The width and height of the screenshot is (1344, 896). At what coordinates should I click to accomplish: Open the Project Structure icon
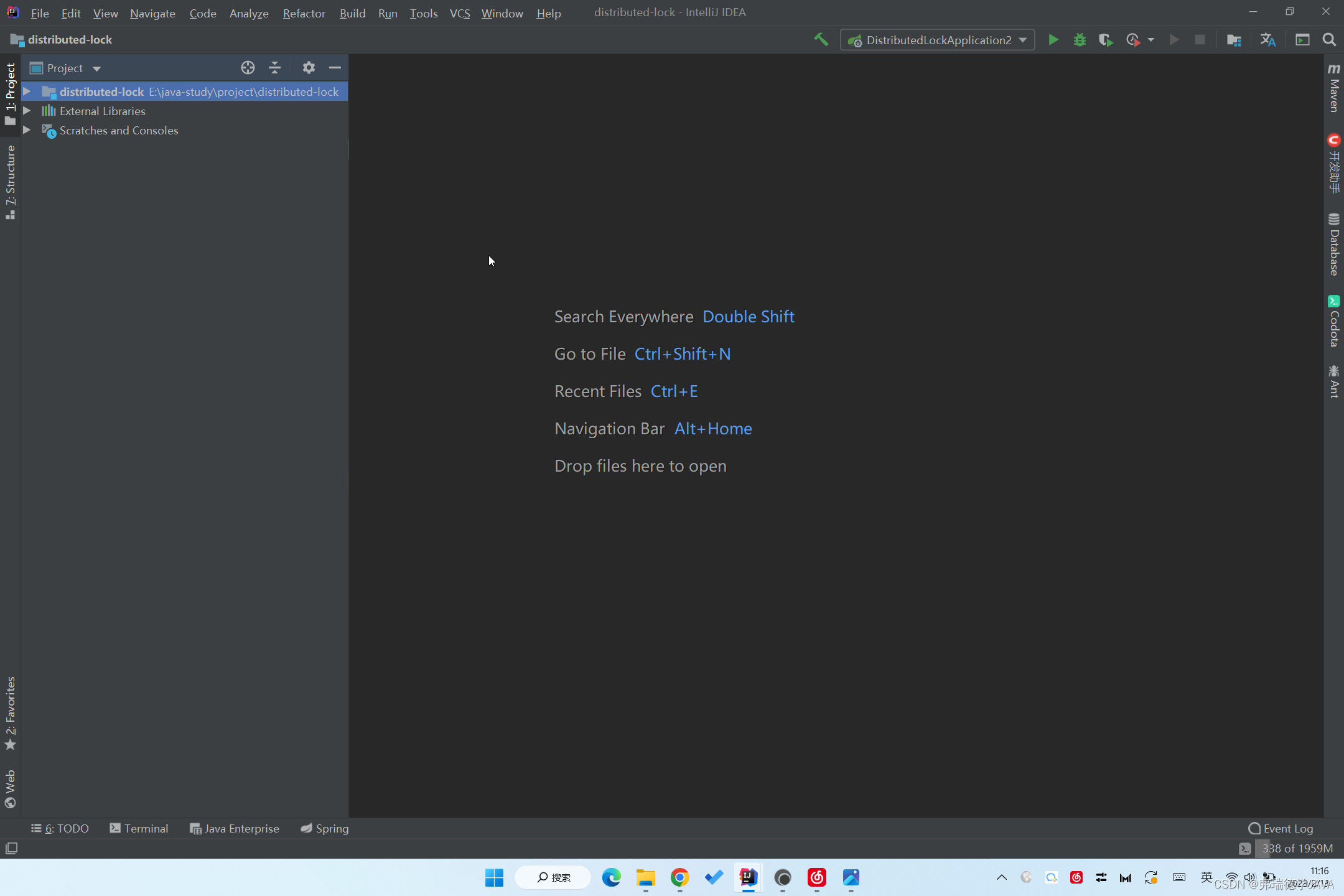(1234, 40)
